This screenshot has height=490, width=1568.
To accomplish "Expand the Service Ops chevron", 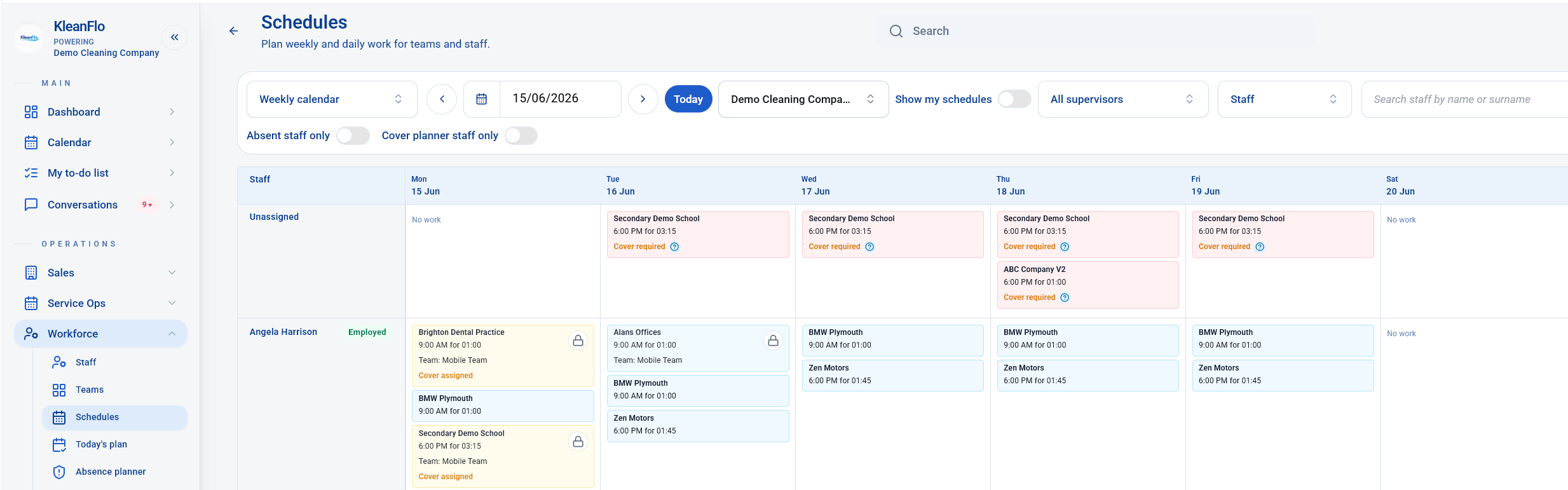I will click(172, 303).
